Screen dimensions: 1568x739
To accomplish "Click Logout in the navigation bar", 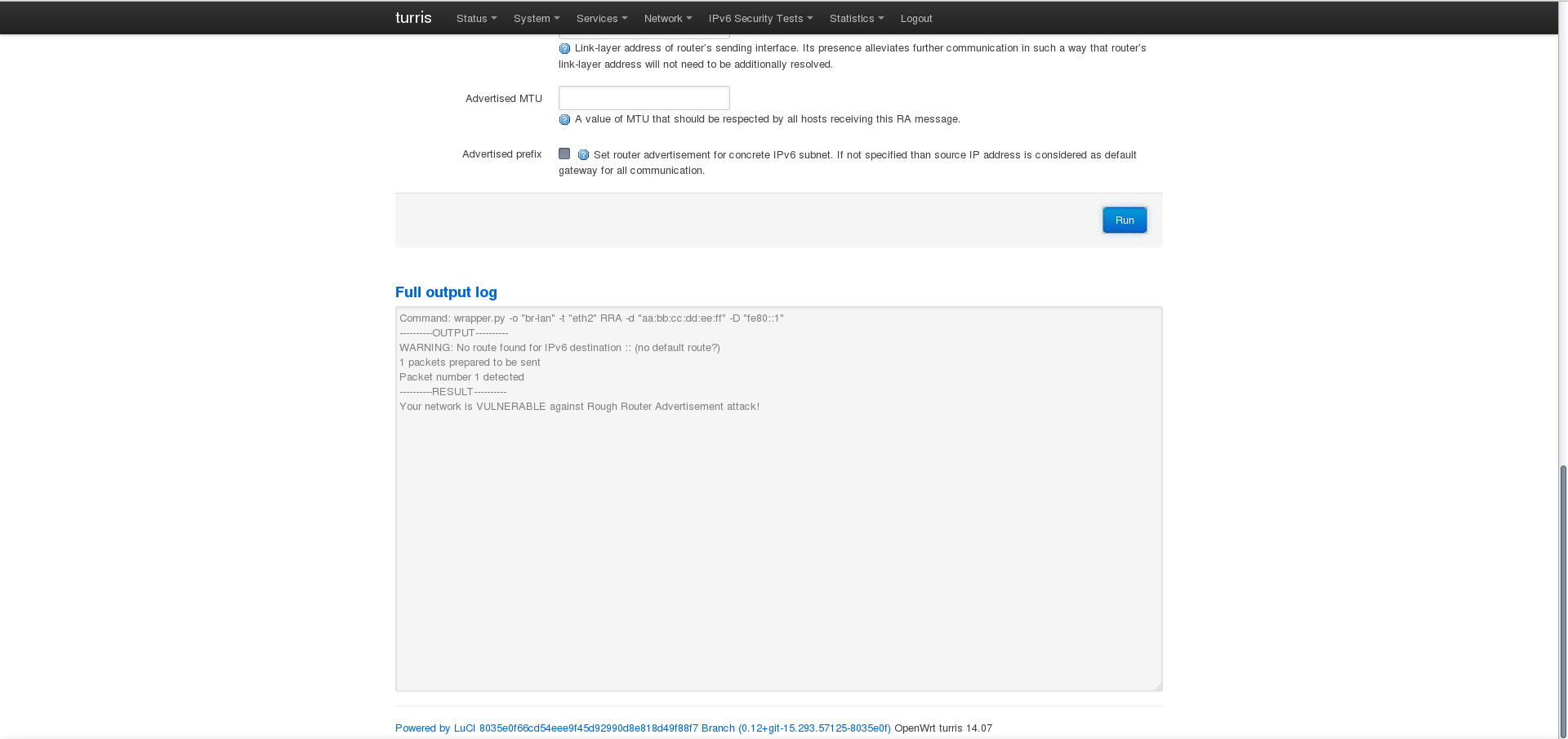I will (915, 18).
